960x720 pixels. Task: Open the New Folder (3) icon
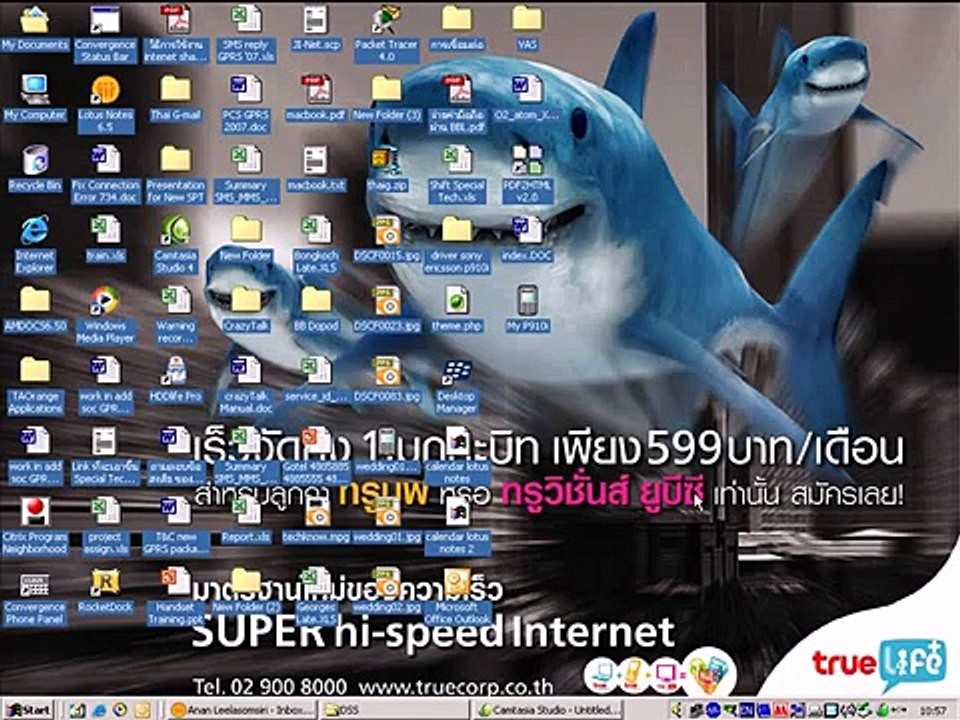pyautogui.click(x=386, y=99)
